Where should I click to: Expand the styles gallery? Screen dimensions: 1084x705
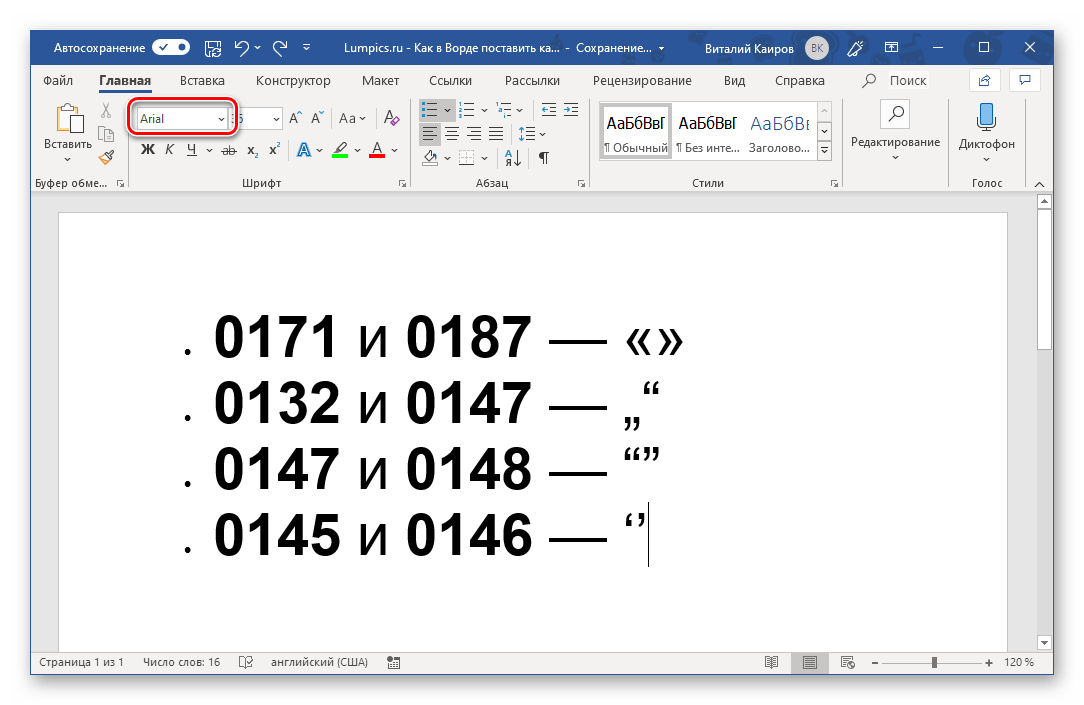(825, 149)
